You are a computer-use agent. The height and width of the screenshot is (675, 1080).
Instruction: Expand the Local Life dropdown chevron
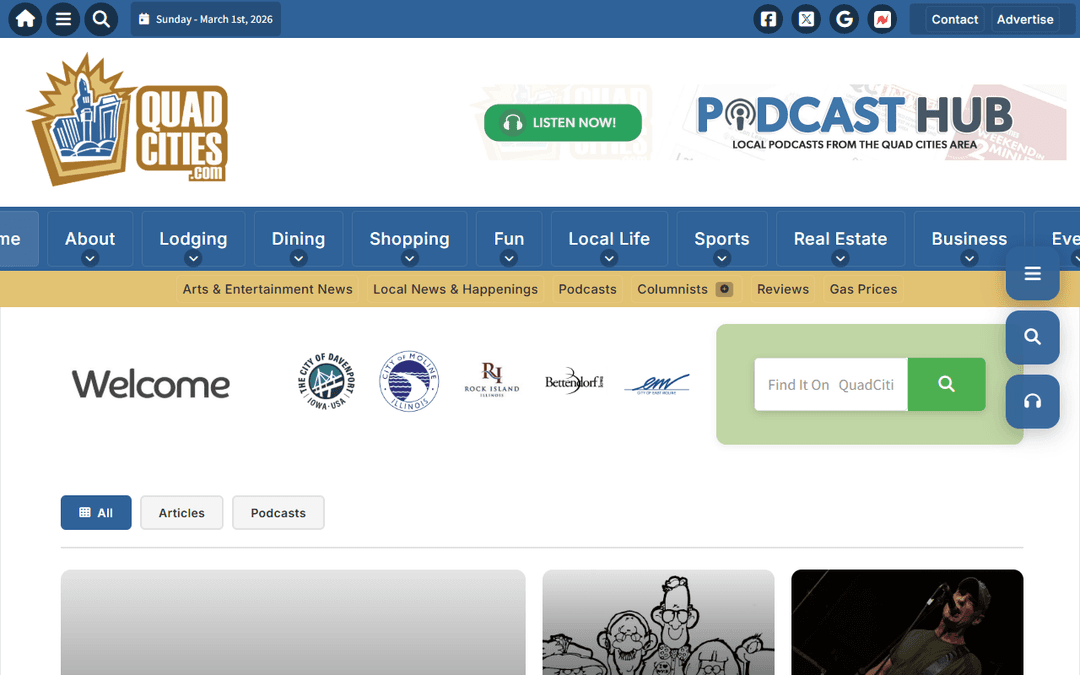(609, 259)
